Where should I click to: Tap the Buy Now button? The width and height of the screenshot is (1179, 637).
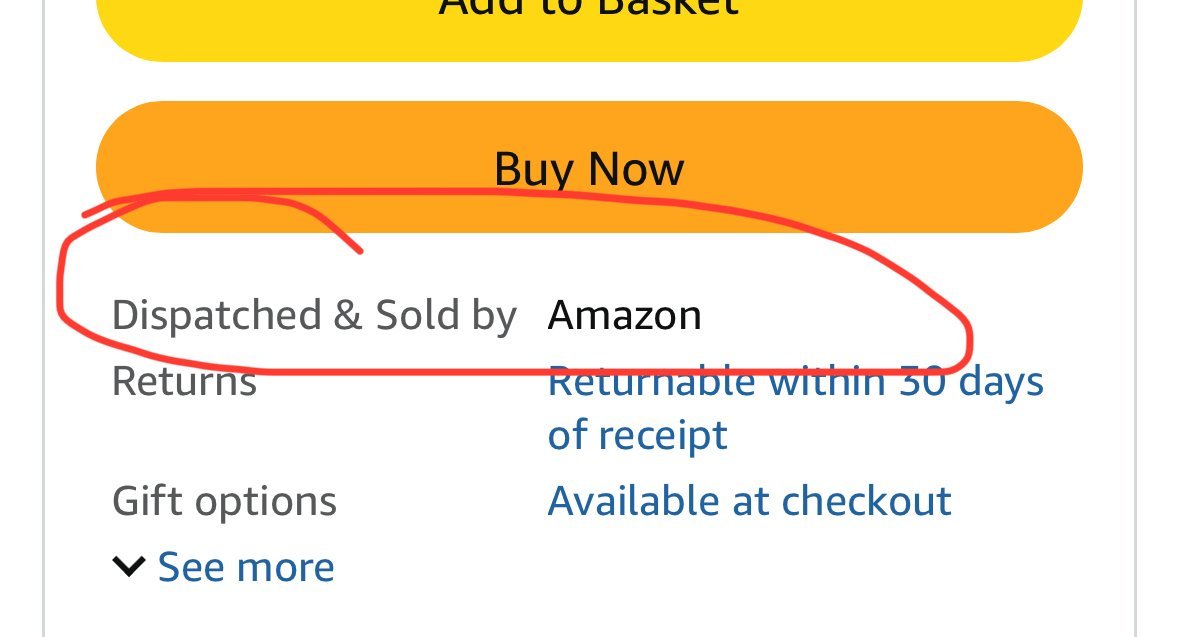[590, 167]
